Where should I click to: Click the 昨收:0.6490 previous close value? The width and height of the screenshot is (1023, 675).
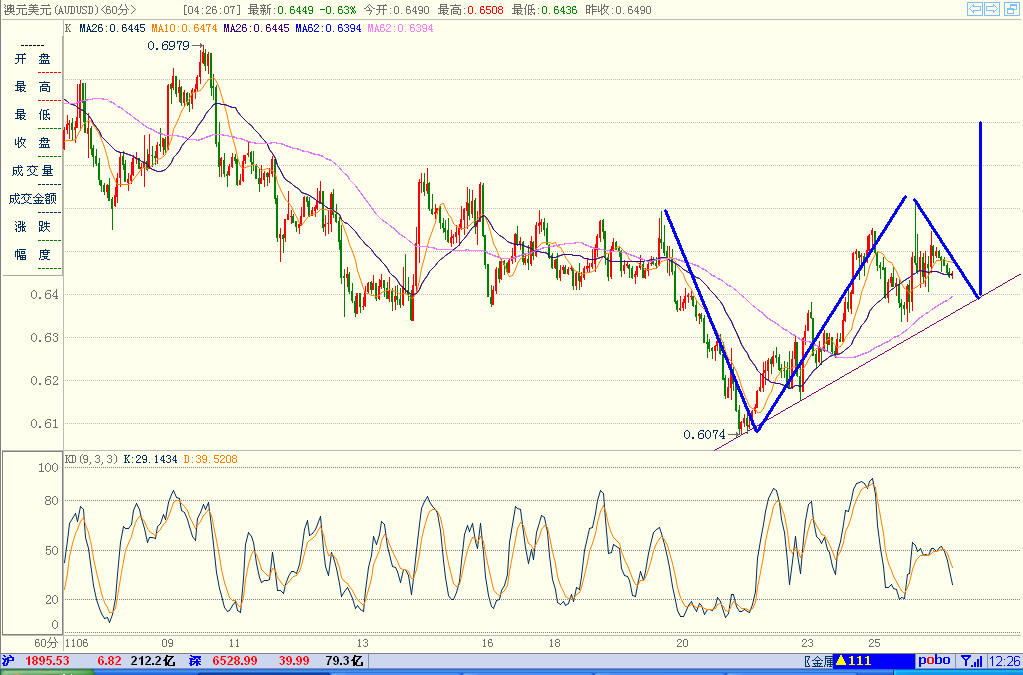point(618,10)
